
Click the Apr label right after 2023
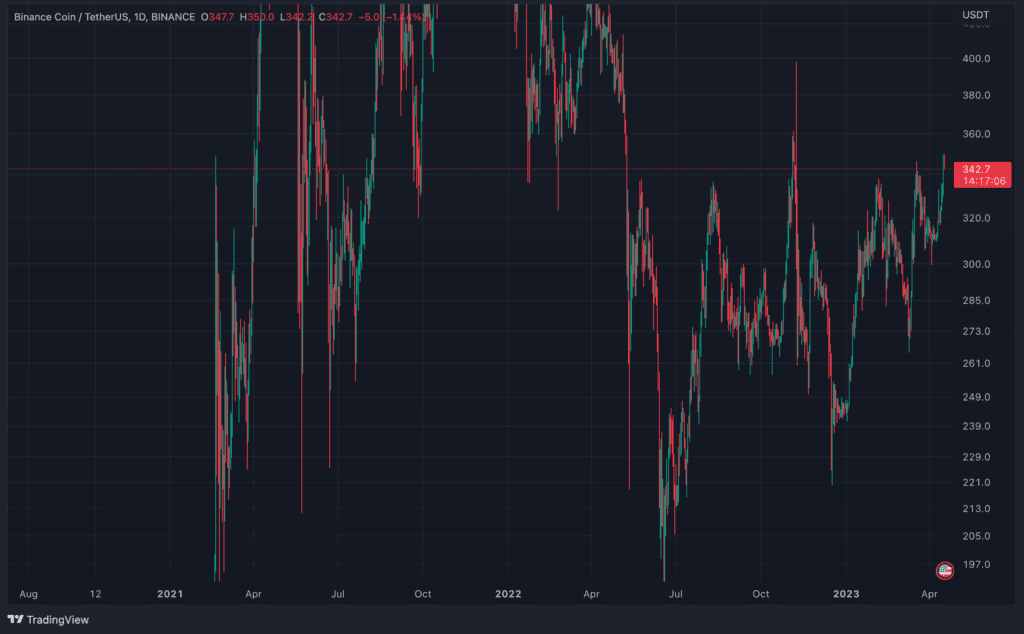(x=929, y=594)
